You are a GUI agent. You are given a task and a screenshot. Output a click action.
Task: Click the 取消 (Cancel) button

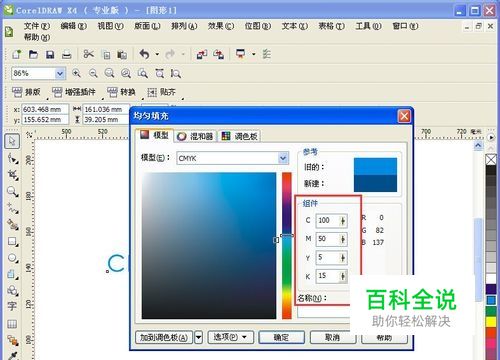pyautogui.click(x=332, y=337)
